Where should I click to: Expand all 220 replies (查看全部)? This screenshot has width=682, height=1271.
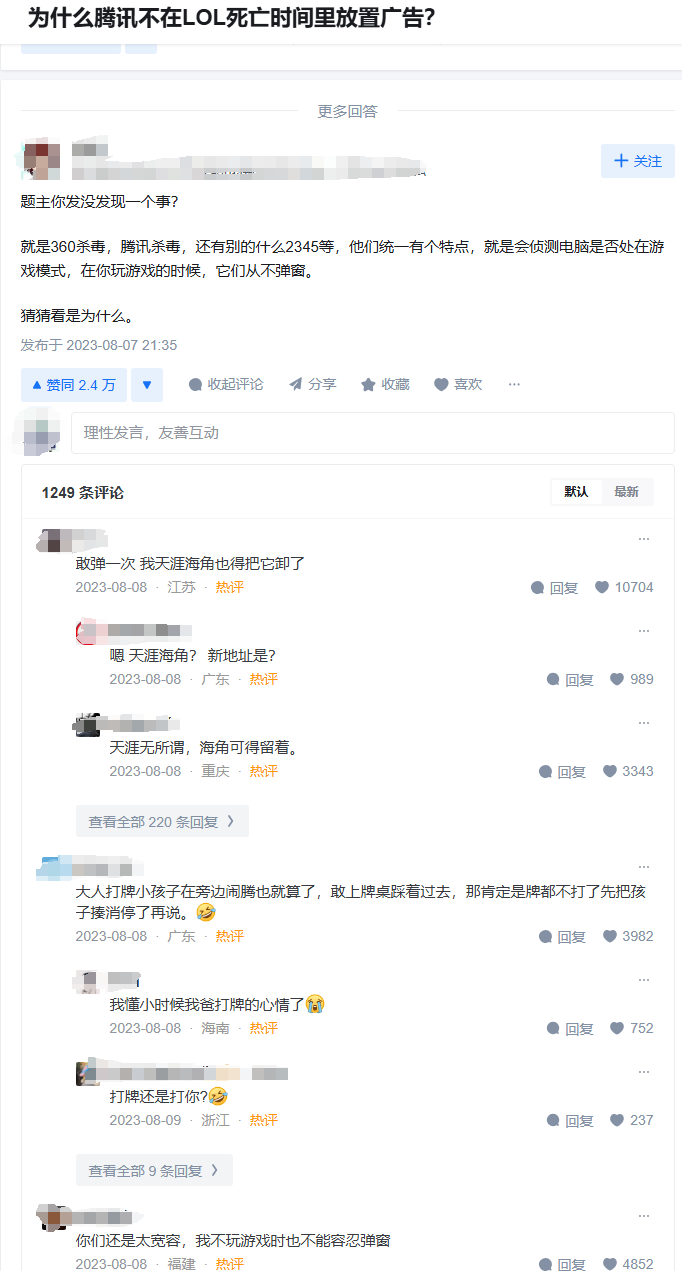pos(162,822)
